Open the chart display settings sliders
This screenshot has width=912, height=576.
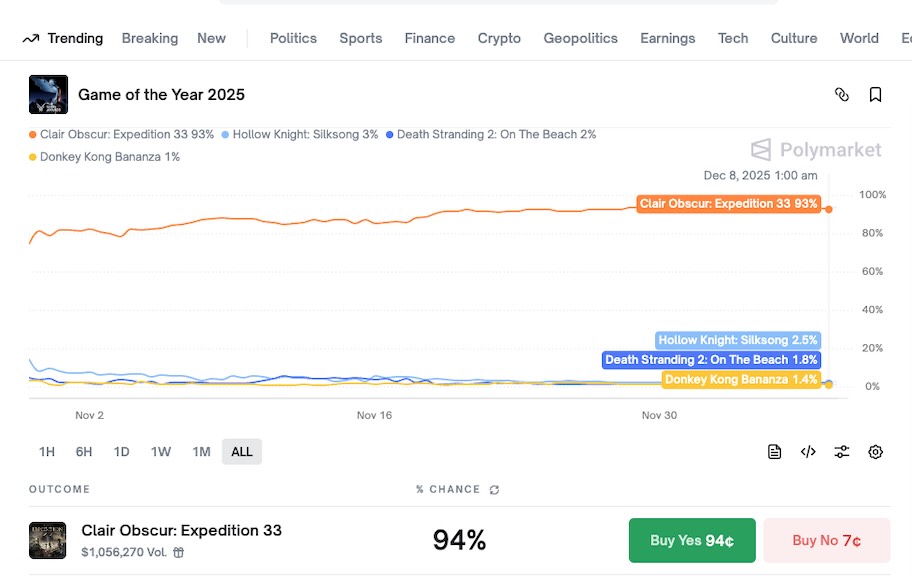click(x=842, y=452)
